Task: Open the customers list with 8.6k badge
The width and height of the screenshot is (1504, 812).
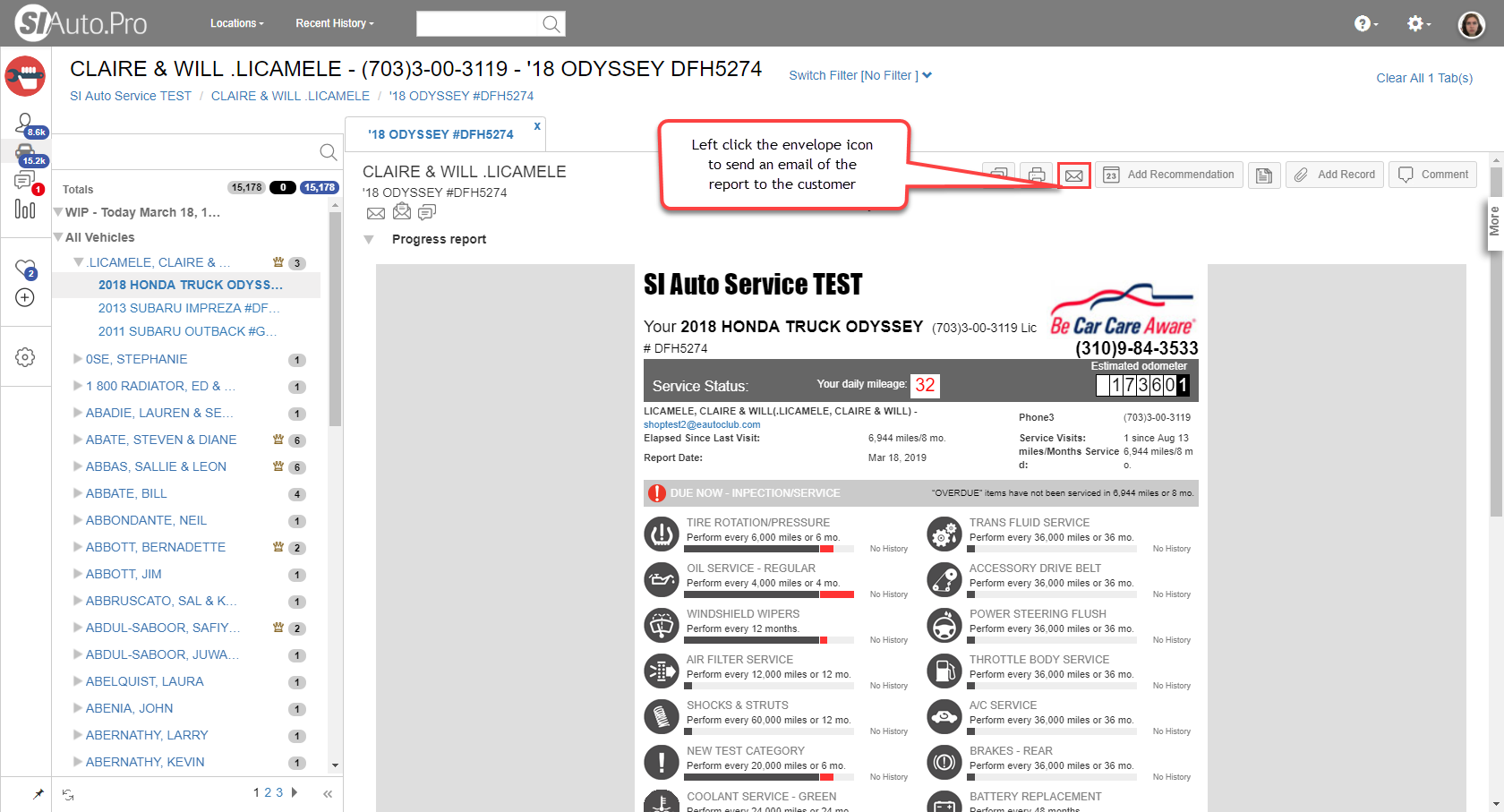Action: click(x=25, y=124)
